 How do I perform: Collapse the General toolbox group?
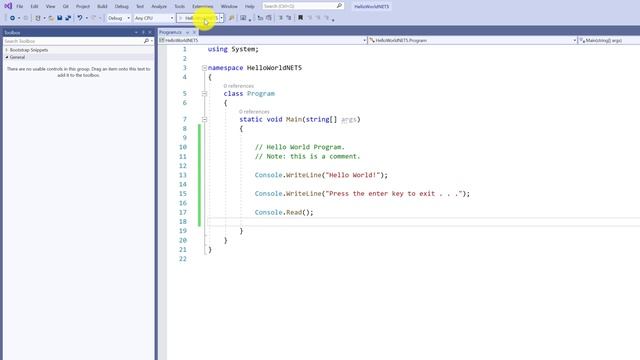click(7, 57)
